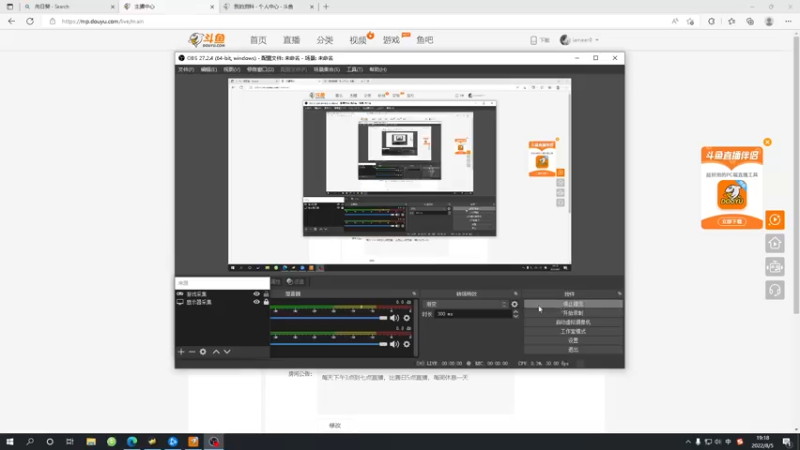Switch to the first browser tab (Search)
Screen dimensions: 800x450
(x=69, y=7)
